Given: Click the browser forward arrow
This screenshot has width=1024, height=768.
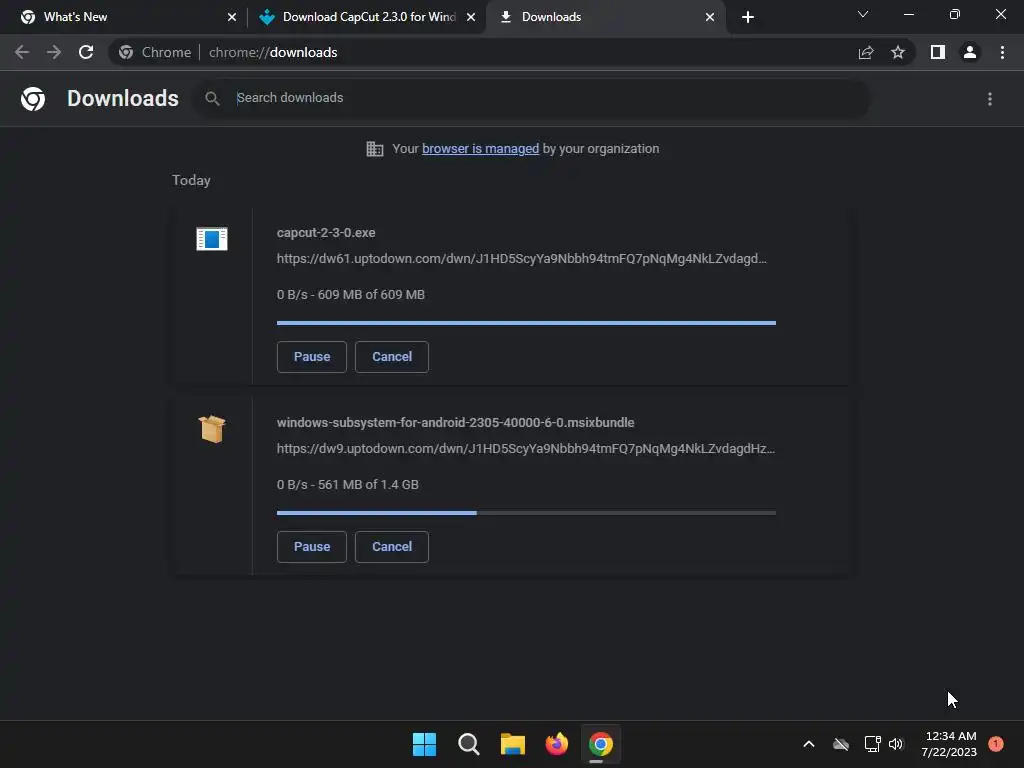Looking at the screenshot, I should point(54,52).
